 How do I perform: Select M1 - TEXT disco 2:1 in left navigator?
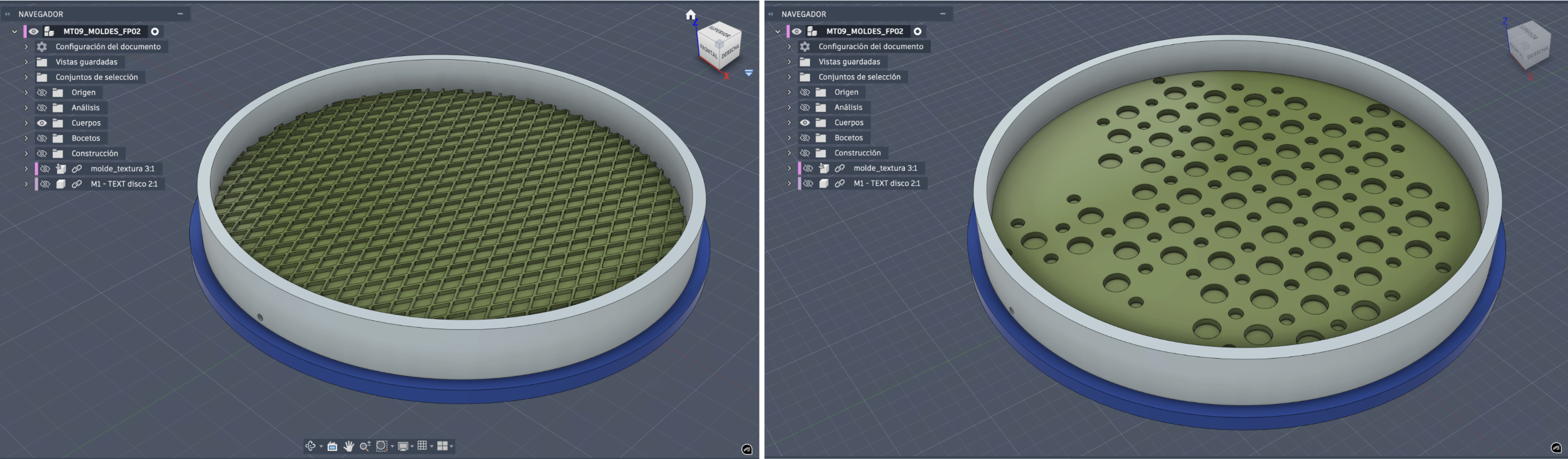coord(124,184)
